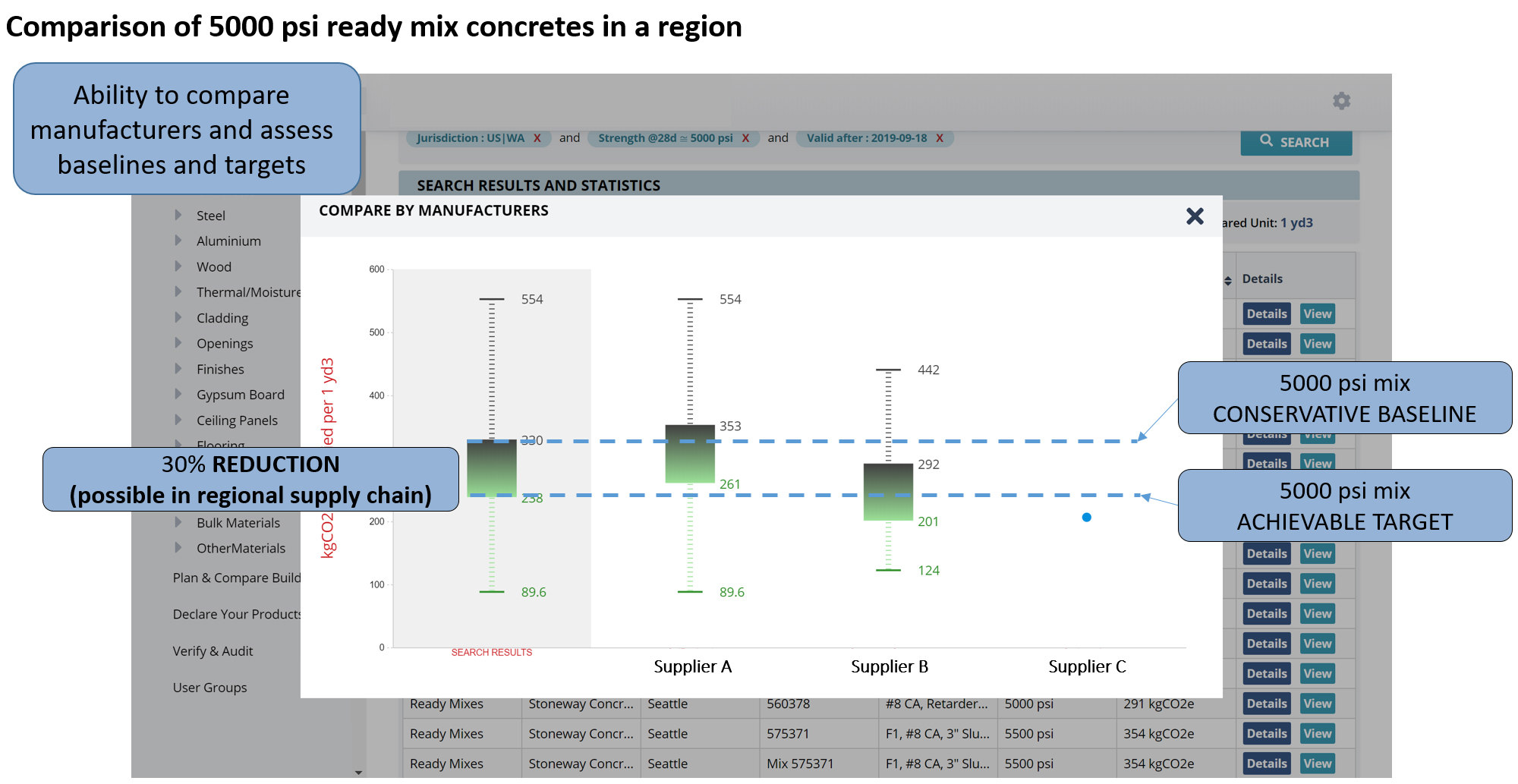Click Details button for 560378 mix row
Image resolution: width=1518 pixels, height=784 pixels.
[x=1266, y=704]
